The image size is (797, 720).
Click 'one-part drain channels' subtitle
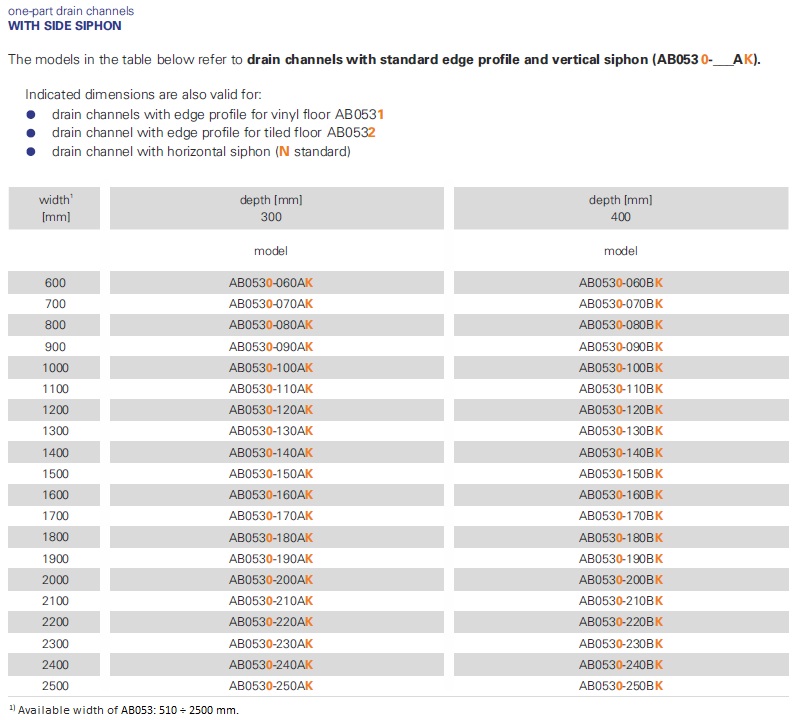(71, 11)
